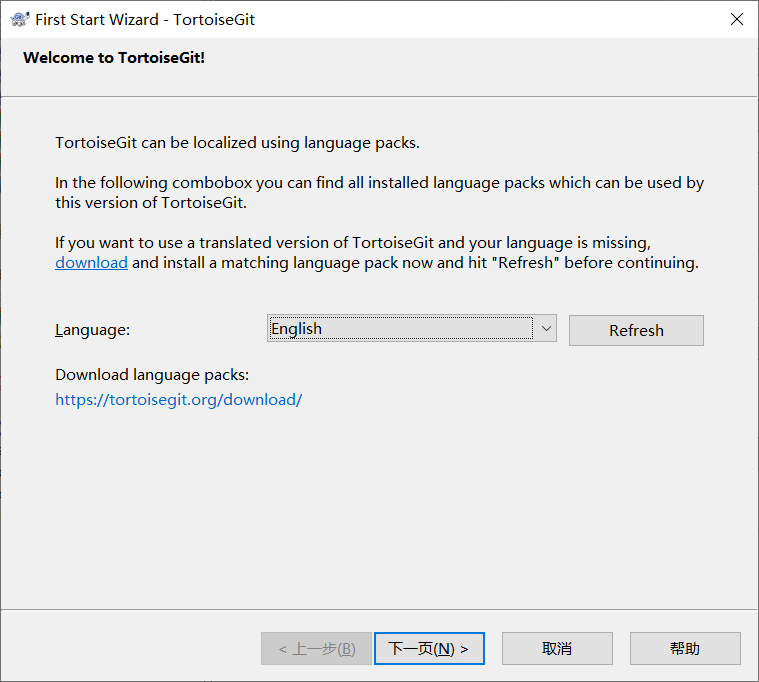Click empty title bar area left of close button
759x682 pixels.
(x=500, y=19)
